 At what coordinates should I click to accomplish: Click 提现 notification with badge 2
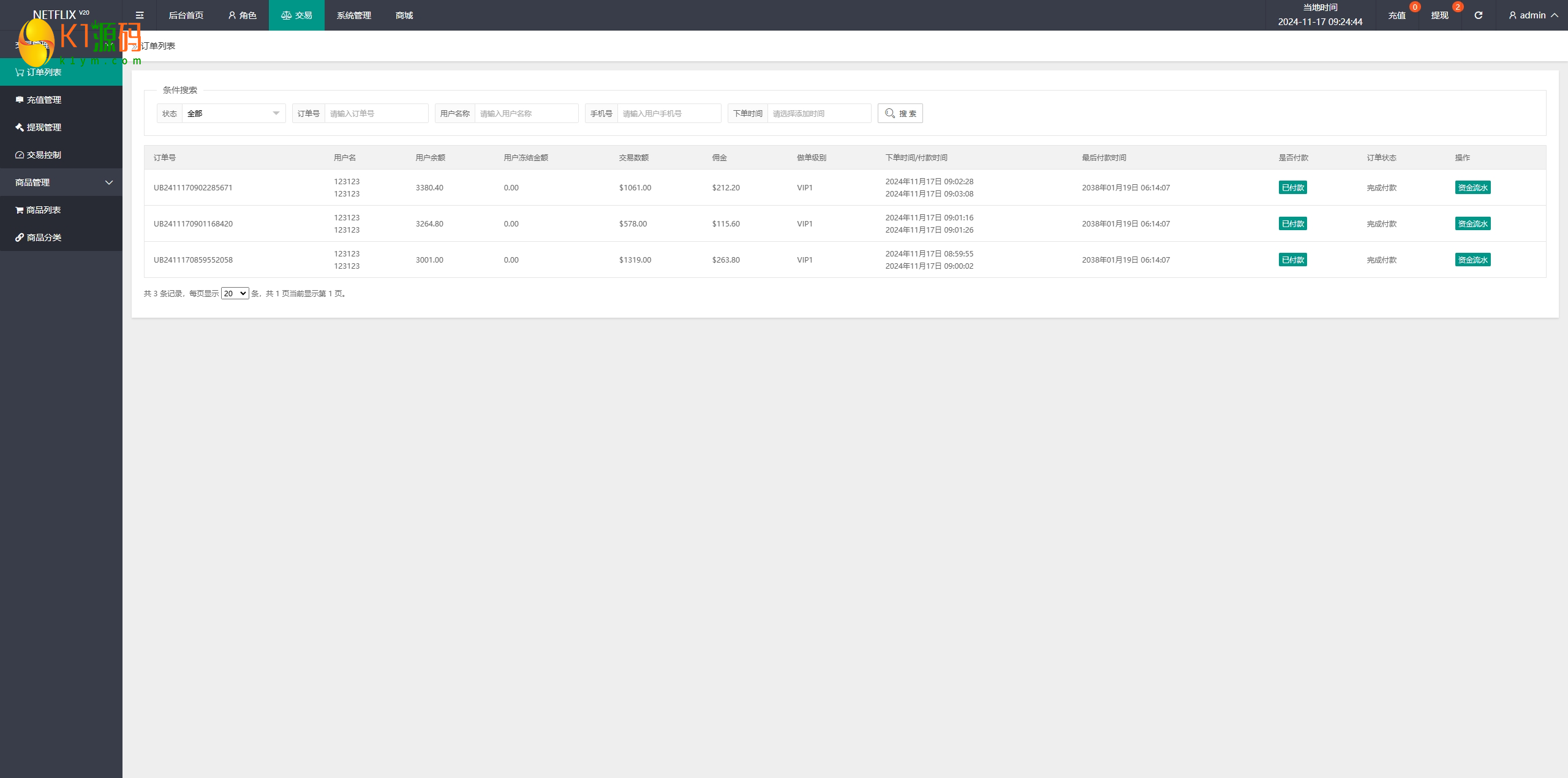[1440, 15]
